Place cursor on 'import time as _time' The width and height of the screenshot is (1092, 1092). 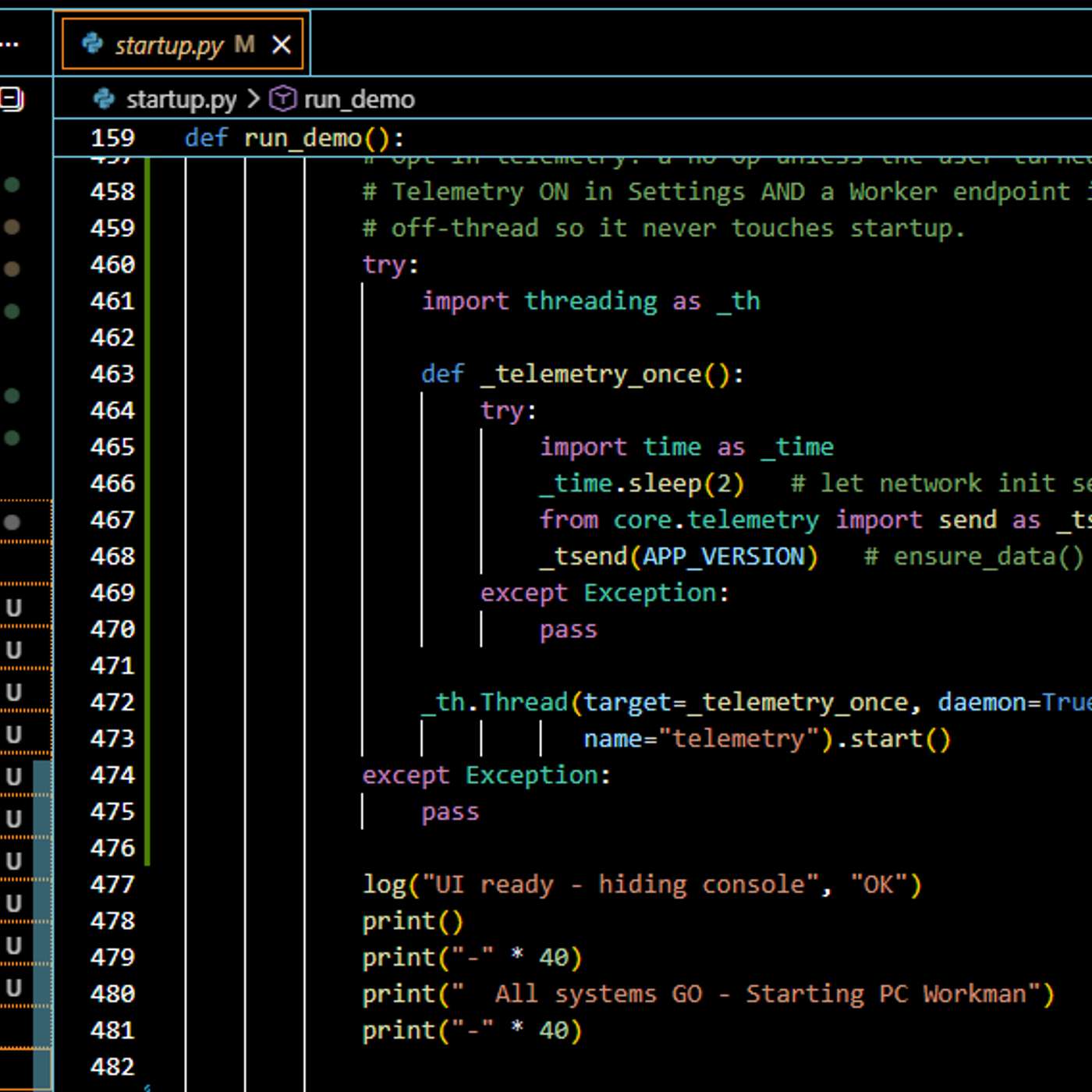[686, 447]
